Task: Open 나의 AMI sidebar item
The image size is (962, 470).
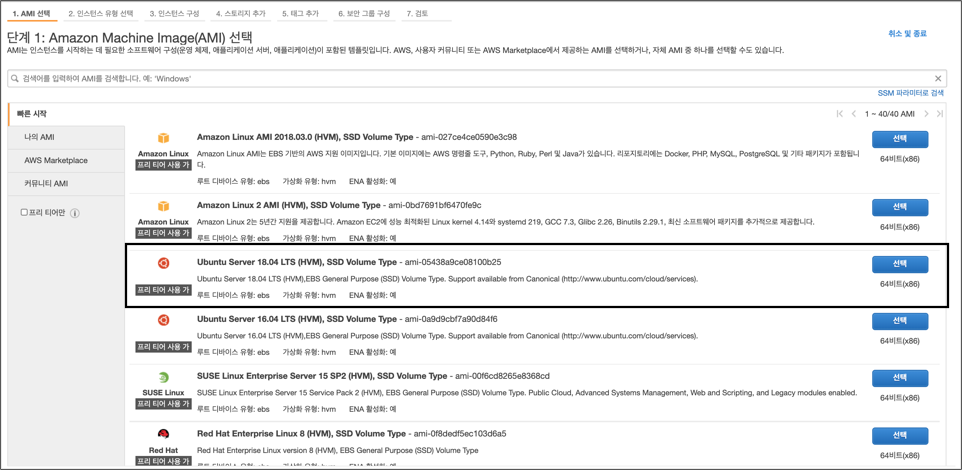Action: tap(66, 137)
